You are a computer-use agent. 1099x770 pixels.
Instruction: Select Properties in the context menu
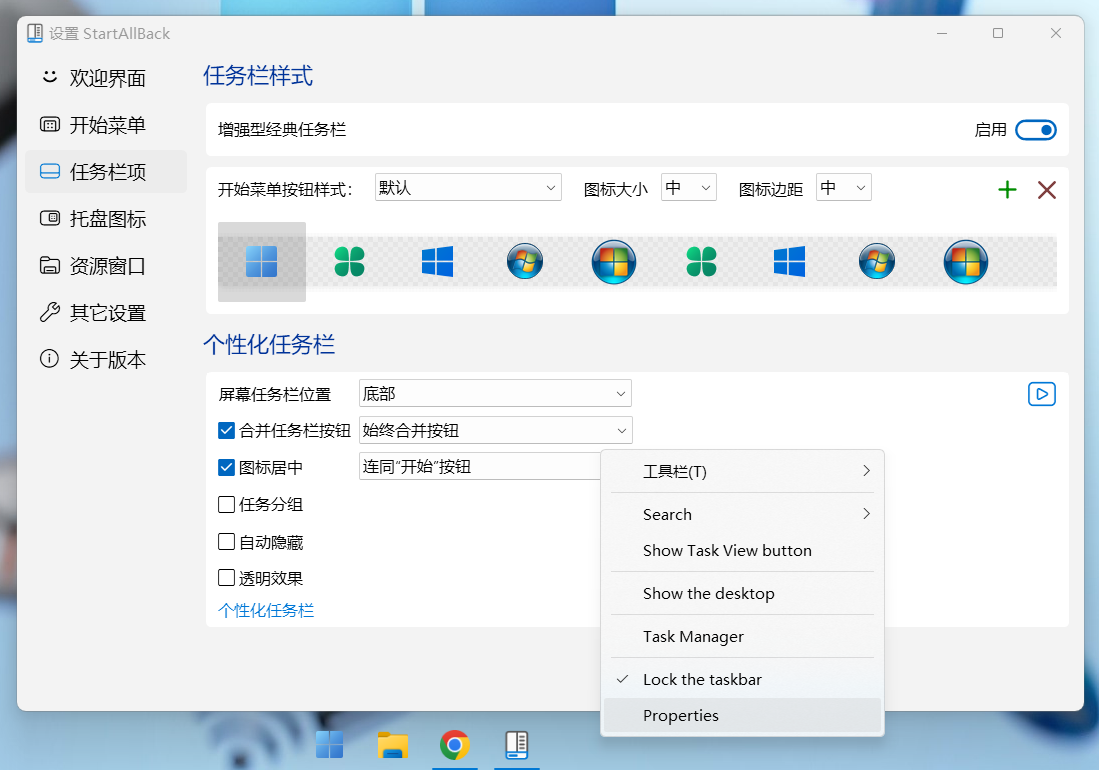pyautogui.click(x=742, y=715)
